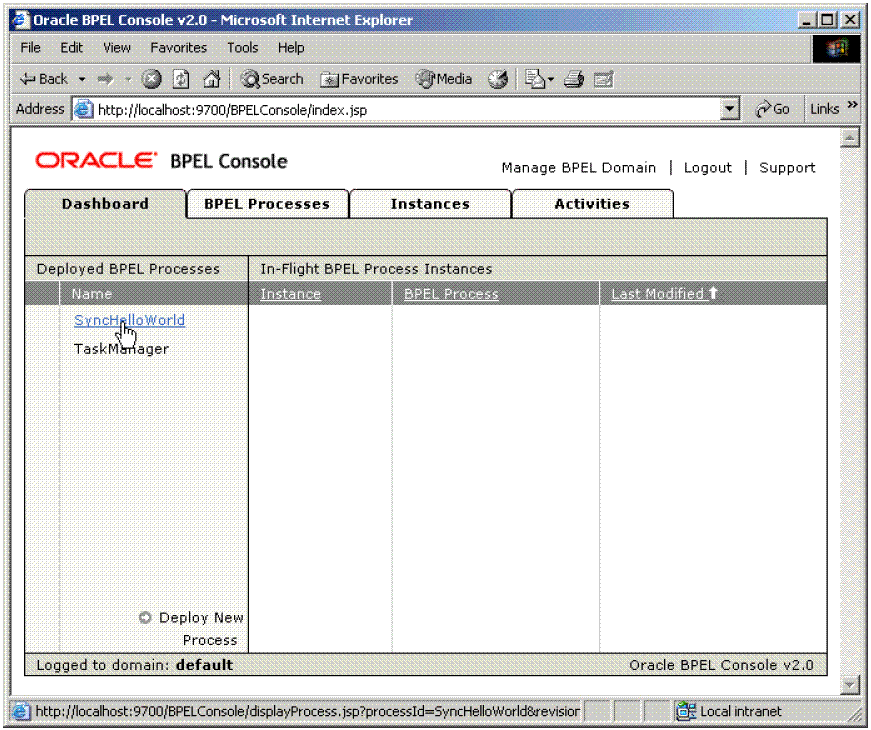This screenshot has width=871, height=730.
Task: Open the Back history dropdown arrow
Action: pyautogui.click(x=82, y=79)
